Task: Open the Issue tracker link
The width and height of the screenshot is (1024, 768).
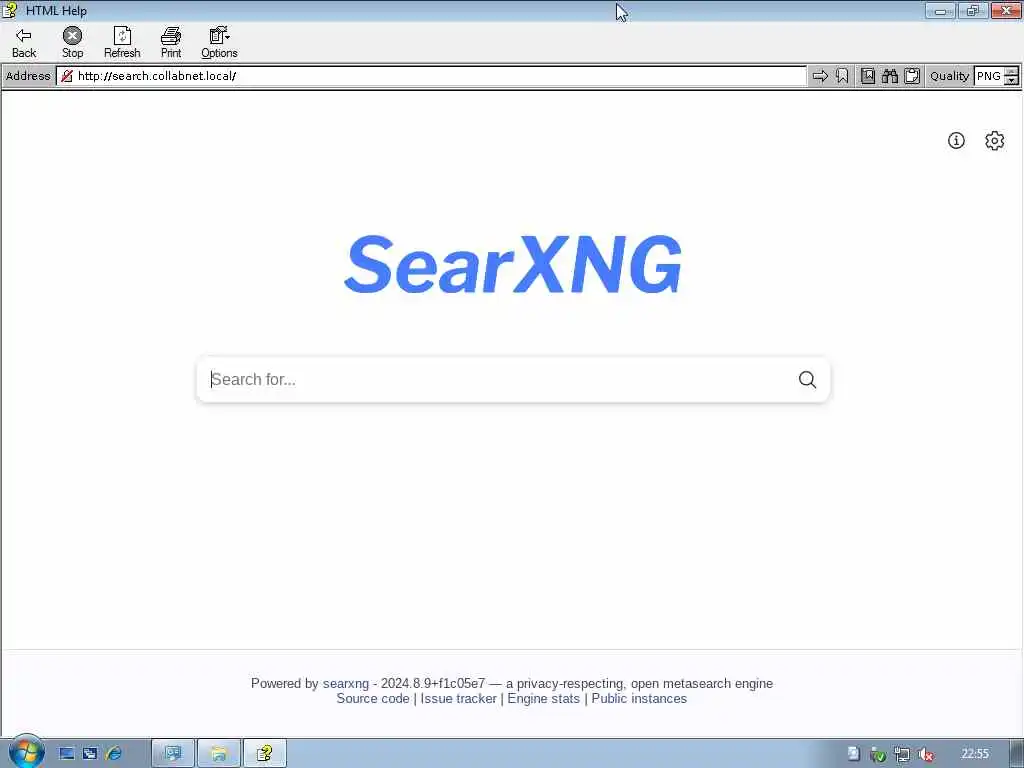Action: click(x=458, y=699)
